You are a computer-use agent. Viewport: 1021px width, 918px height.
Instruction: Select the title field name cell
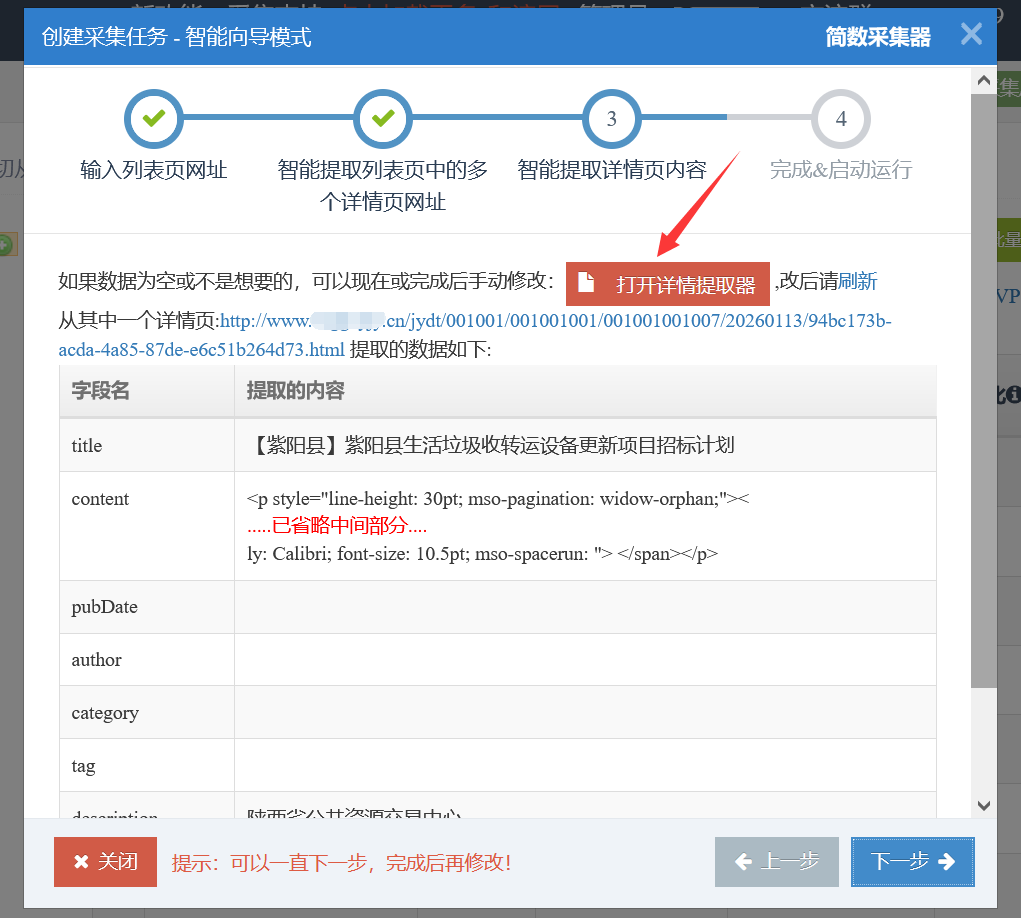pyautogui.click(x=146, y=445)
